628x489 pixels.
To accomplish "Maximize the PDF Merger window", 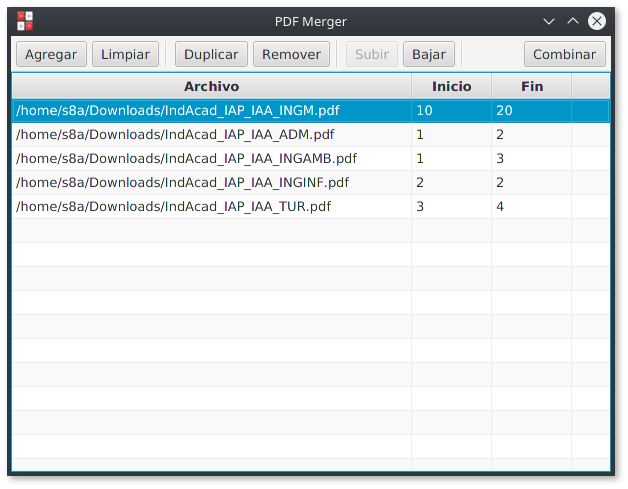I will (572, 21).
